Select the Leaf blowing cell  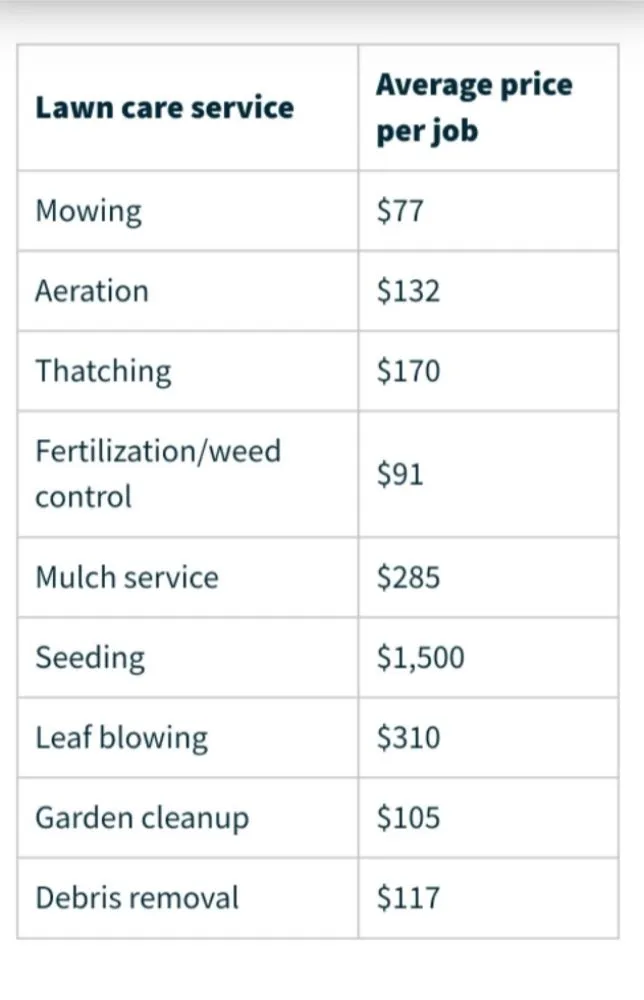[x=122, y=737]
